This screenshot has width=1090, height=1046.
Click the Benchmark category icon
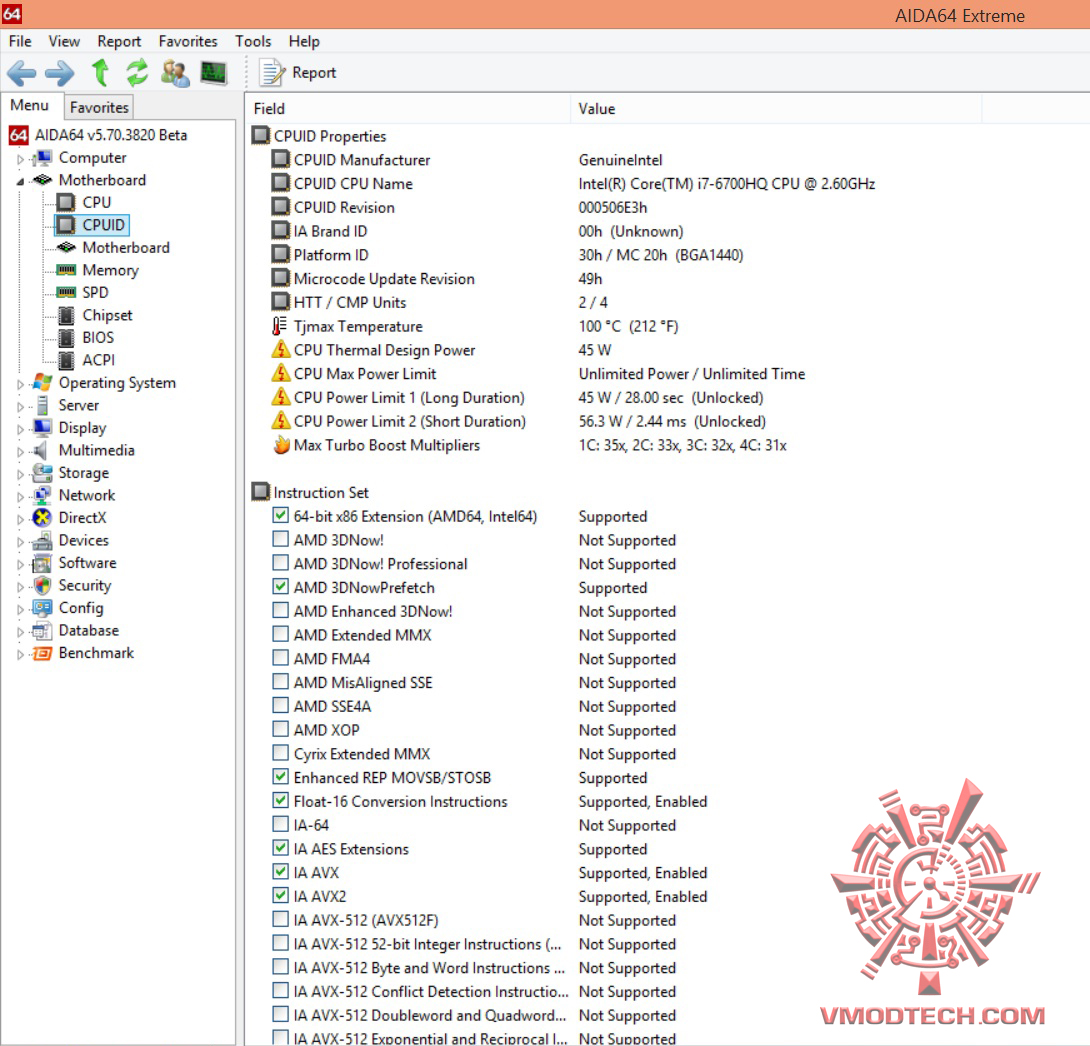point(42,653)
